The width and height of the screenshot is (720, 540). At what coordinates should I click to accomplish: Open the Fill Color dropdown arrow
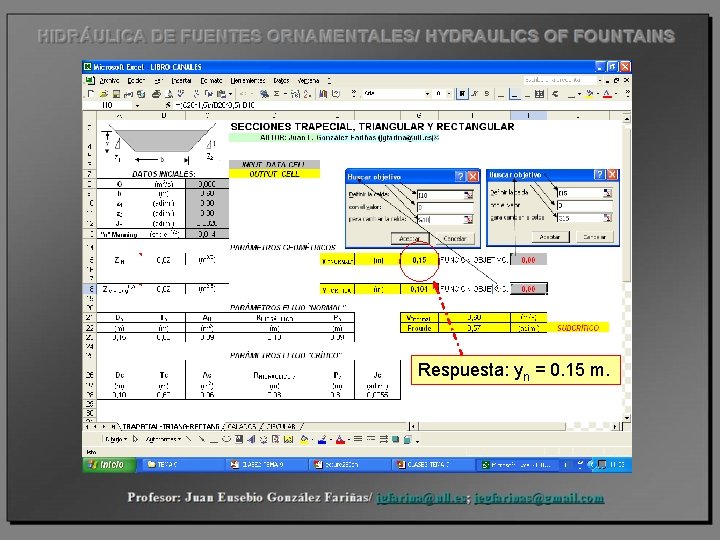point(597,94)
